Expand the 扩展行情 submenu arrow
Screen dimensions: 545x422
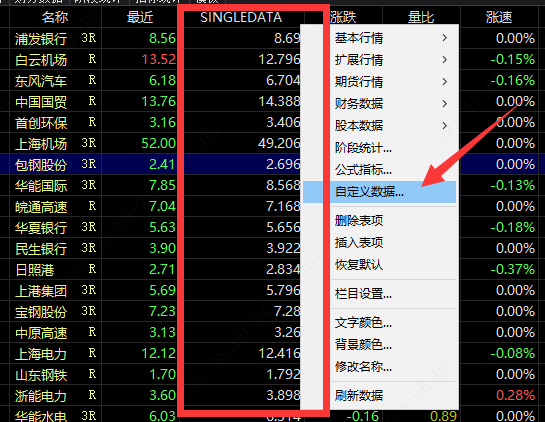(445, 60)
